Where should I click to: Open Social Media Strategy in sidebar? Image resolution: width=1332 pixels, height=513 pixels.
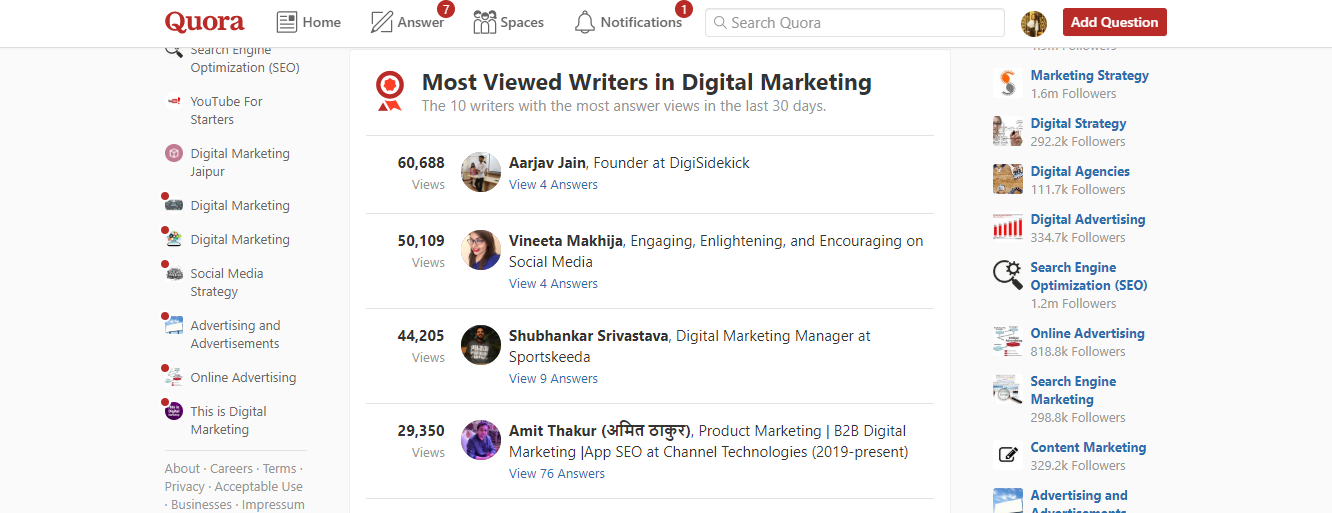pyautogui.click(x=227, y=282)
